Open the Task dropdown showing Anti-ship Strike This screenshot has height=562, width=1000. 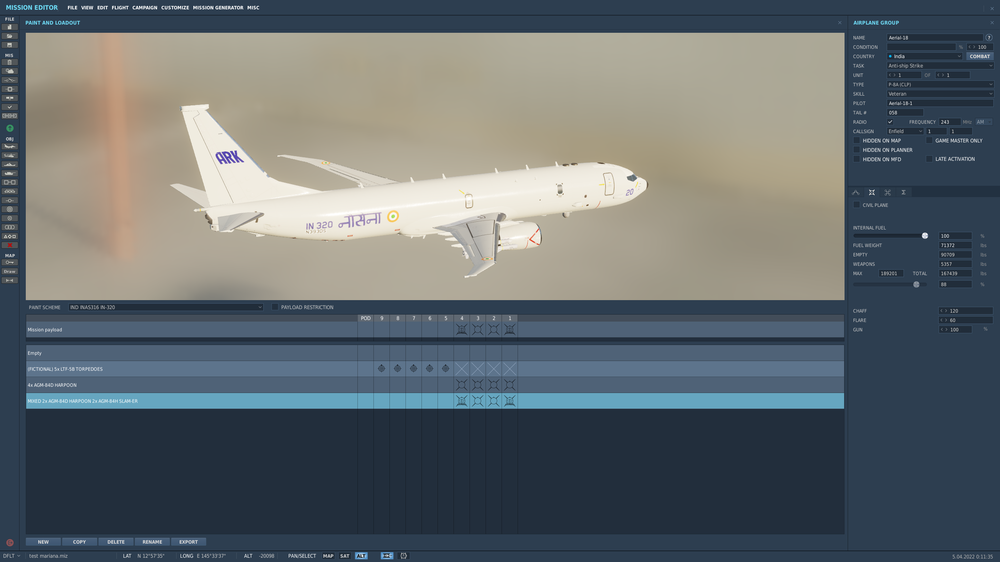click(x=940, y=66)
